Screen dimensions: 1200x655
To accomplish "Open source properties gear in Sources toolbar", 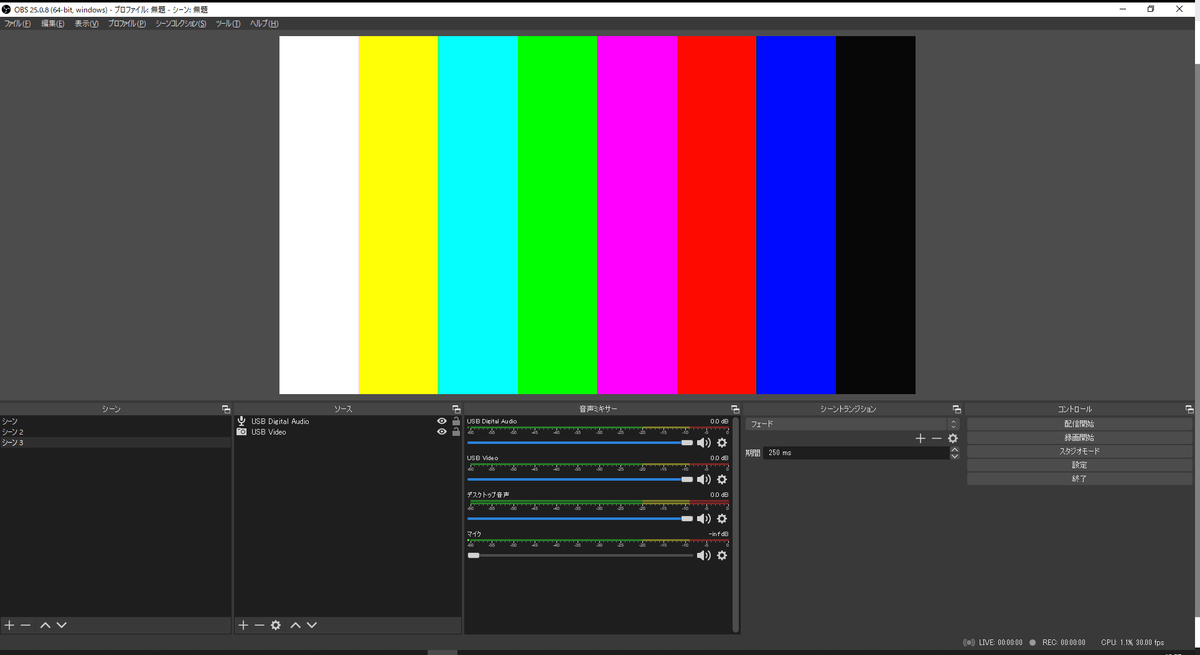I will point(276,625).
